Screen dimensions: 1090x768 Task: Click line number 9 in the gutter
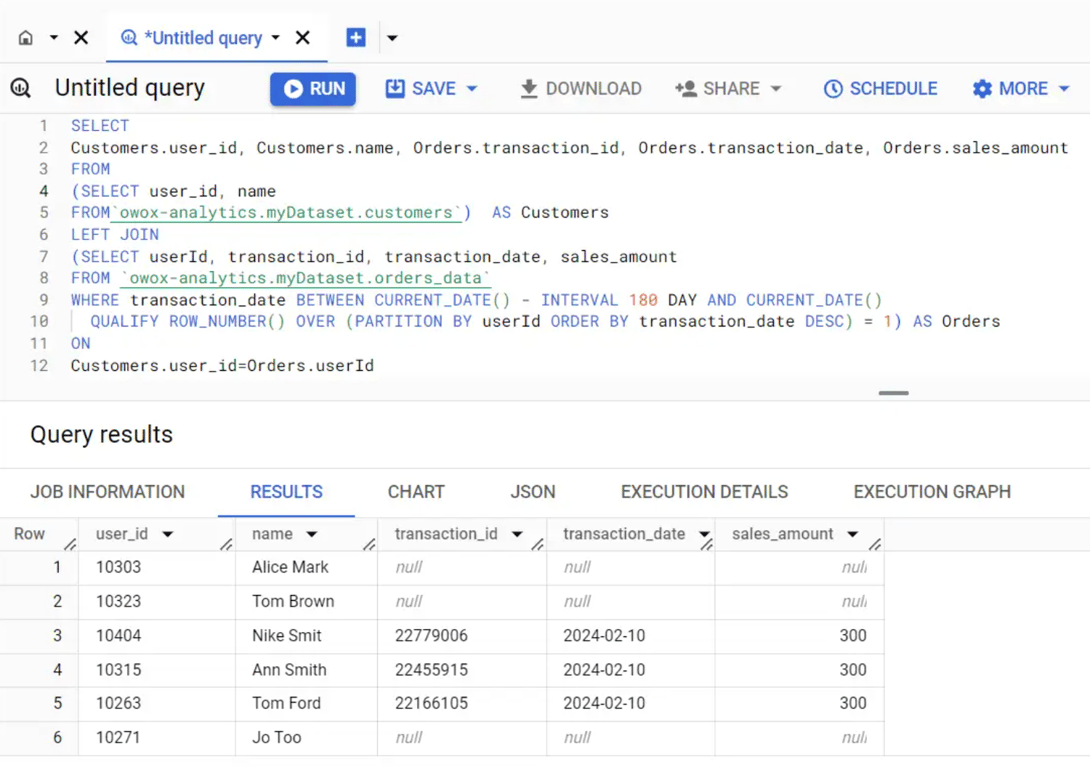coord(44,300)
